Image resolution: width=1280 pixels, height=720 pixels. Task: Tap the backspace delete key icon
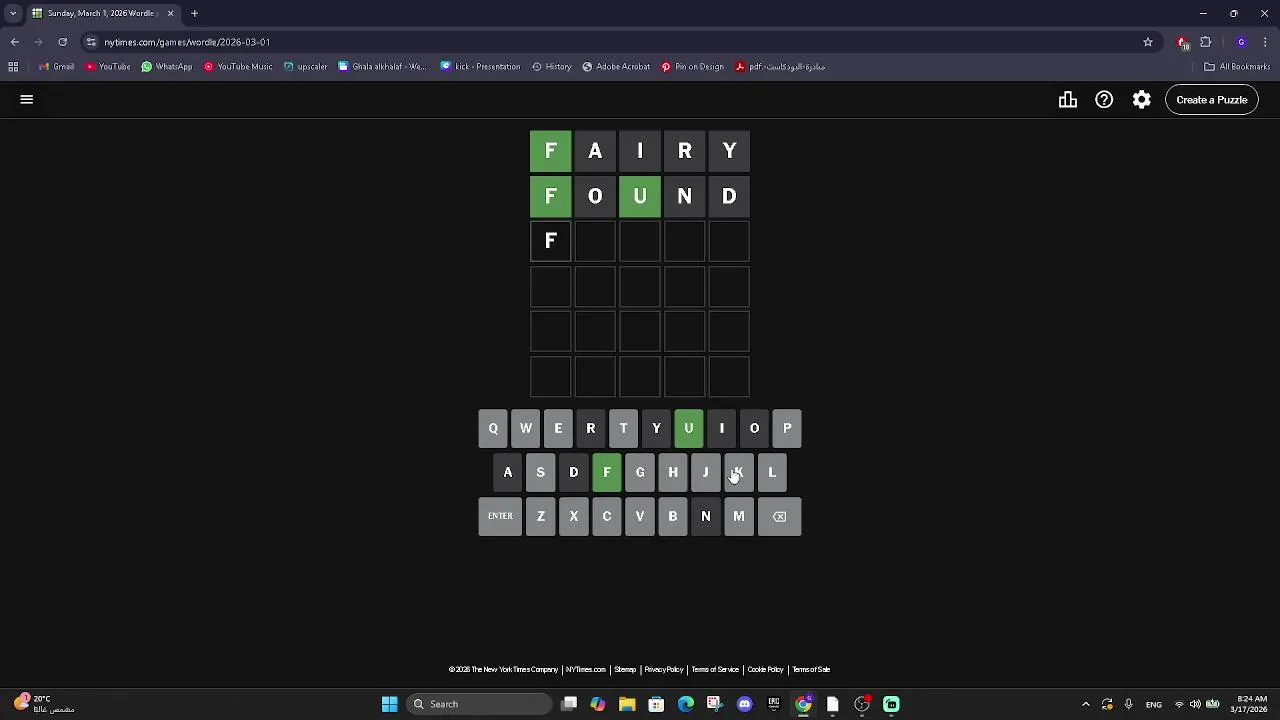pos(779,517)
